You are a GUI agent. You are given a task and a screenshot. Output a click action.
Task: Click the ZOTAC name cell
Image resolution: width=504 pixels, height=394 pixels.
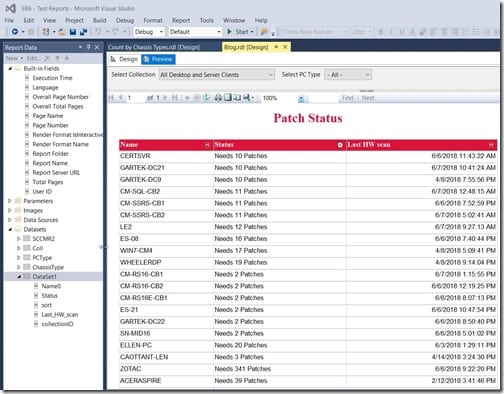pos(166,369)
